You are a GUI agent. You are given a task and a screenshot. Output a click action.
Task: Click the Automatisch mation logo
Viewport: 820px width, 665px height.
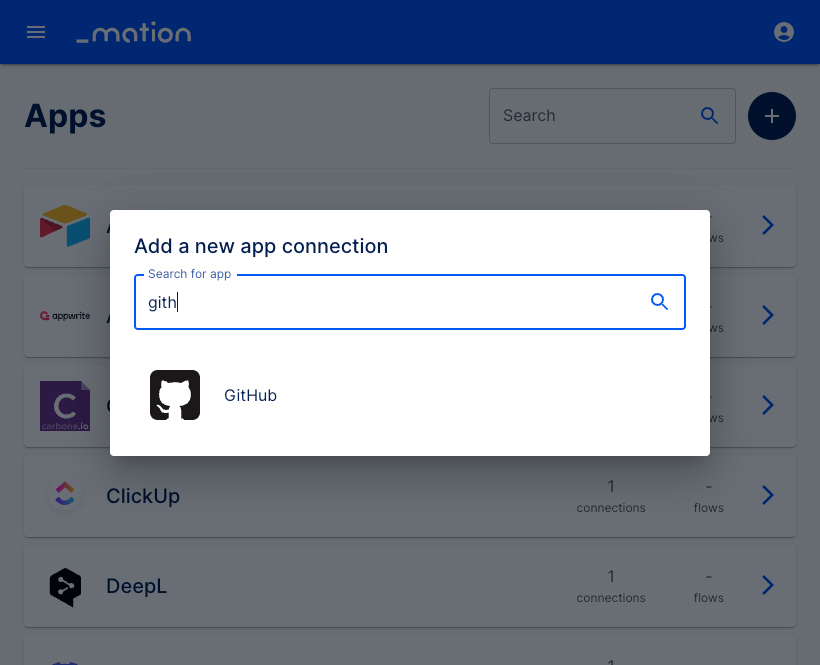(134, 32)
